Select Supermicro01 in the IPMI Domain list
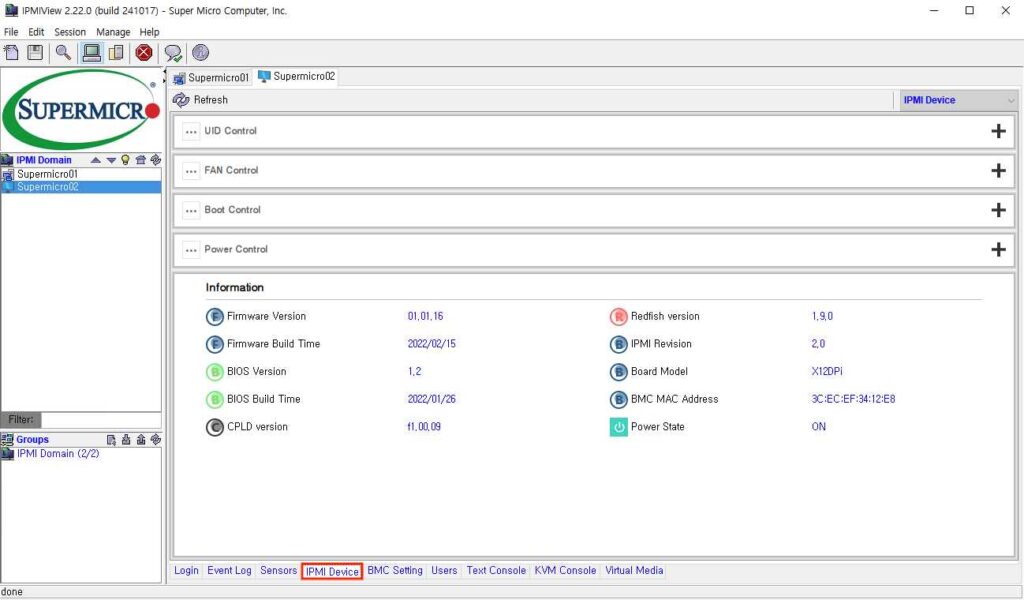Image resolution: width=1024 pixels, height=600 pixels. [81, 174]
